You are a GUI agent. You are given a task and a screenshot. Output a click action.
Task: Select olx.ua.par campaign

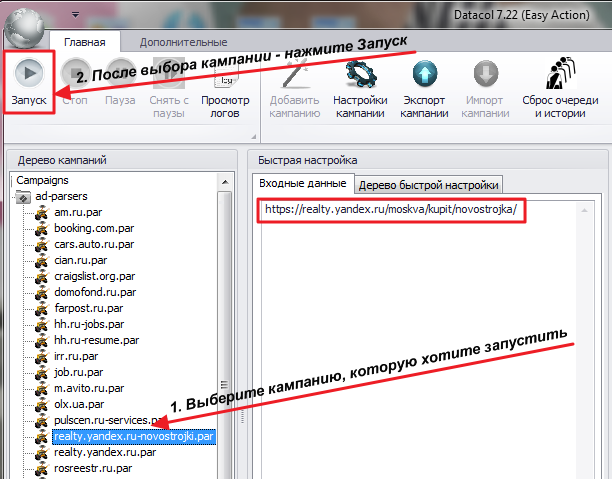click(79, 404)
